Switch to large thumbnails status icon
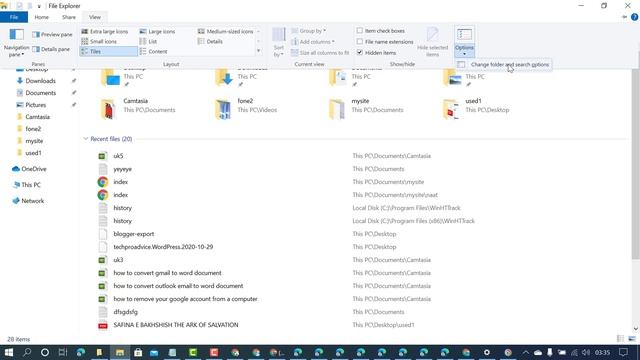This screenshot has width=640, height=360. pos(632,339)
